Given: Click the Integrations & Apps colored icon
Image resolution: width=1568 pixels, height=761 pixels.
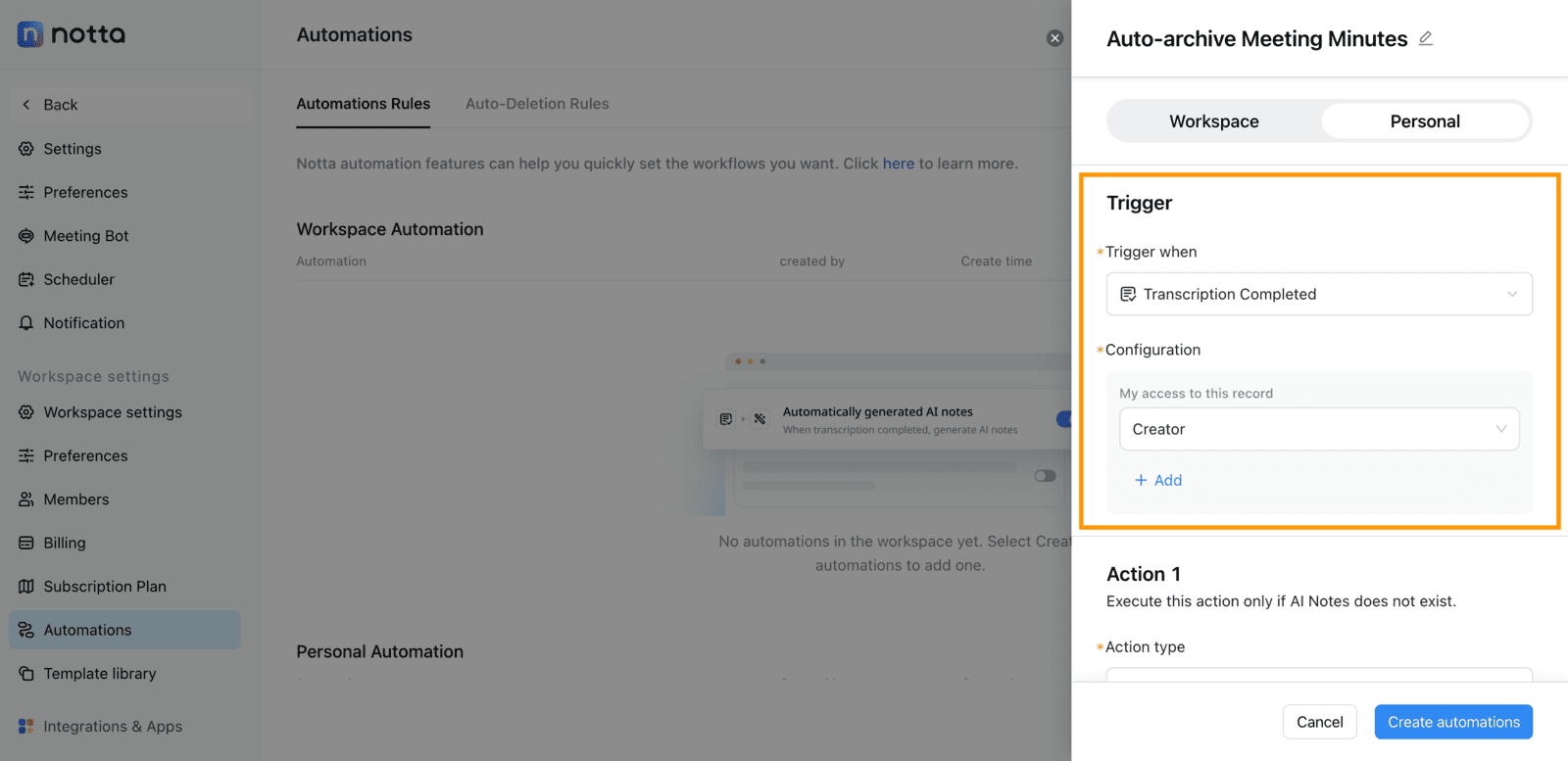Looking at the screenshot, I should (26, 727).
